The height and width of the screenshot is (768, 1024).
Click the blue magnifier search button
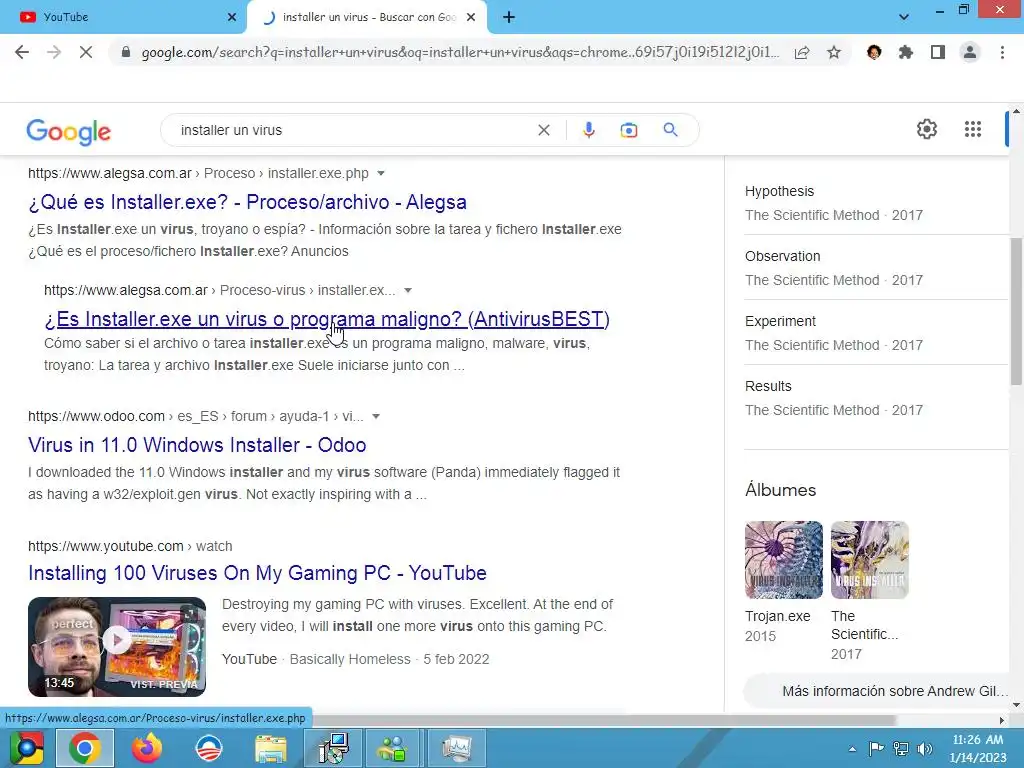(x=670, y=130)
